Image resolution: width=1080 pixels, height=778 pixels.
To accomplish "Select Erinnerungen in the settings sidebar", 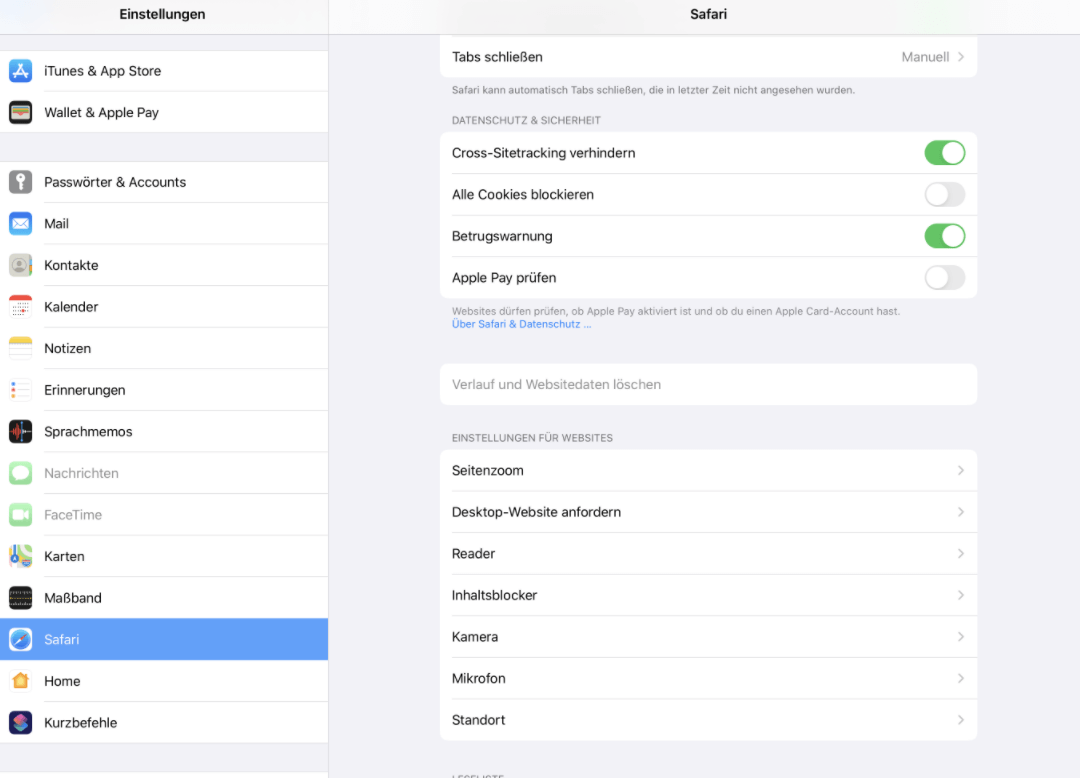I will [85, 390].
